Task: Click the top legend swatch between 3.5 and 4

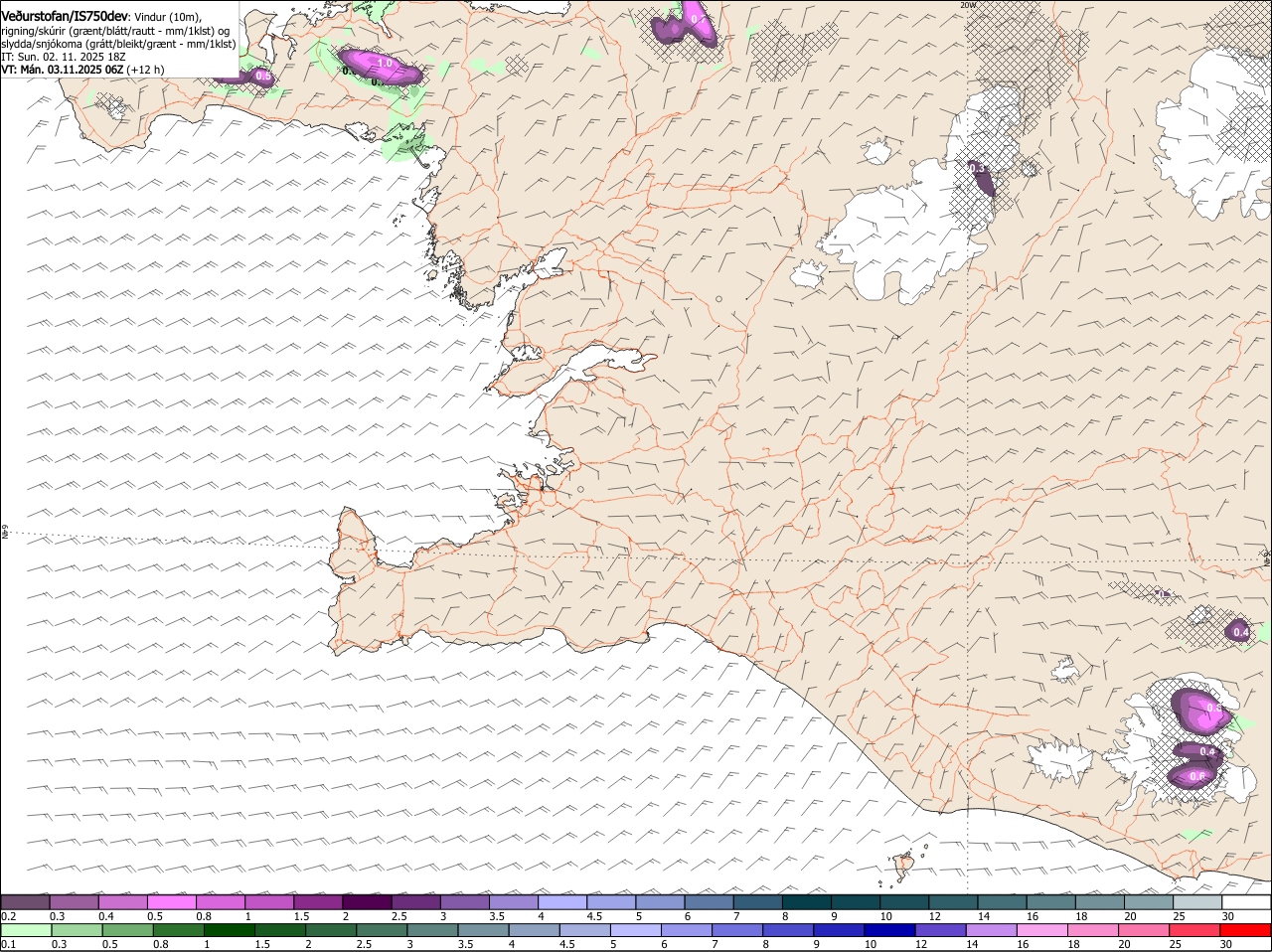Action: pyautogui.click(x=514, y=902)
